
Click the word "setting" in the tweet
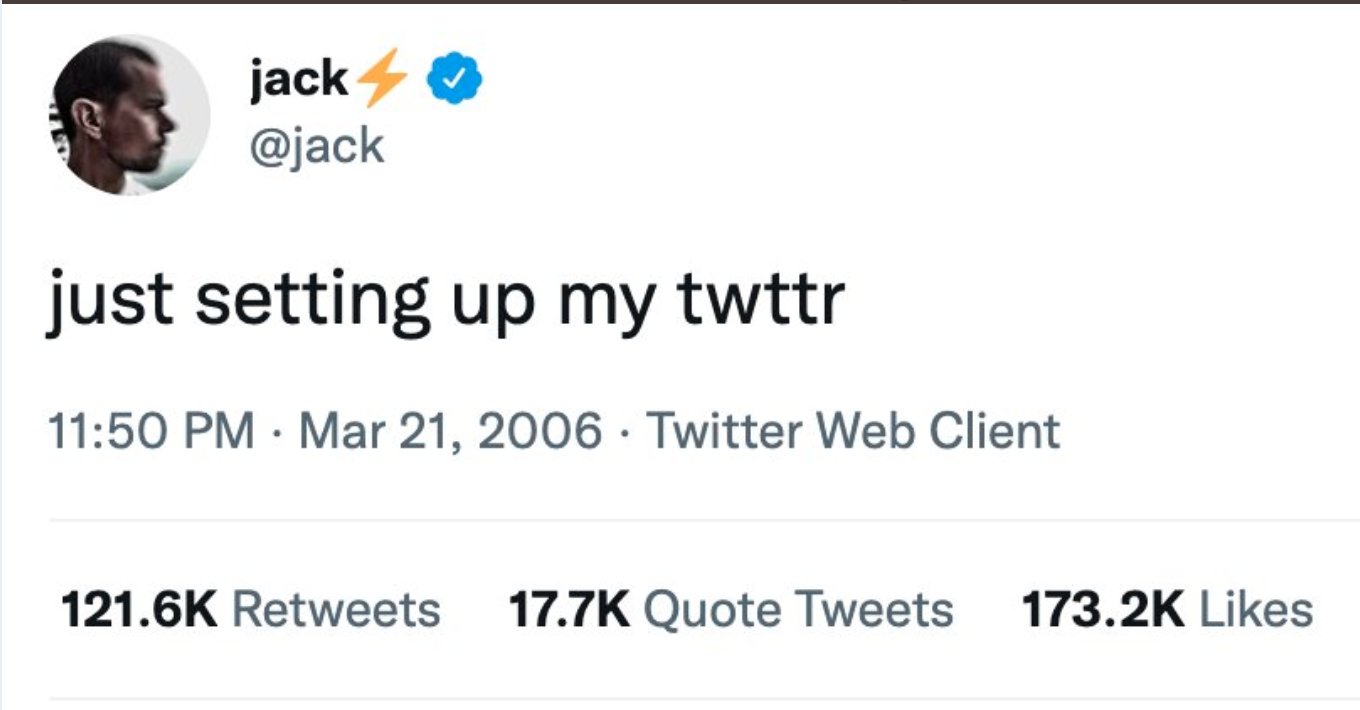click(311, 302)
